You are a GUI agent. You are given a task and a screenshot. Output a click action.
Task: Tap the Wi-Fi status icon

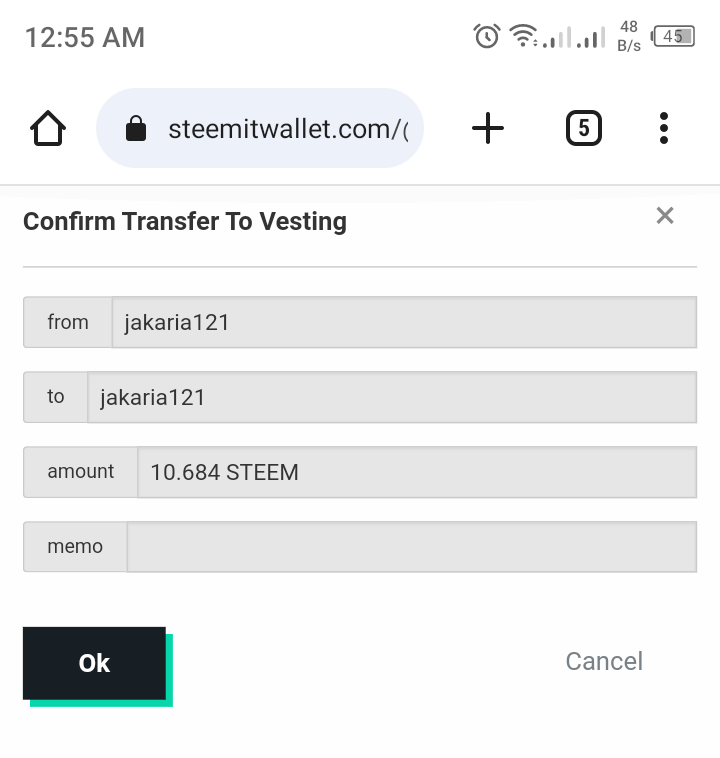[x=523, y=36]
